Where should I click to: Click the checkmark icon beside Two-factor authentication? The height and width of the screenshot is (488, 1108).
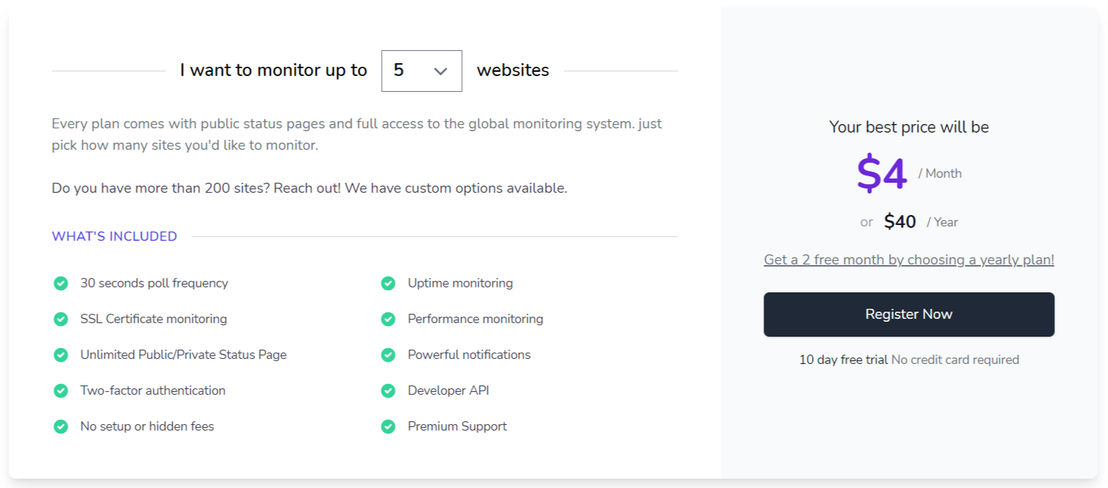(x=61, y=391)
